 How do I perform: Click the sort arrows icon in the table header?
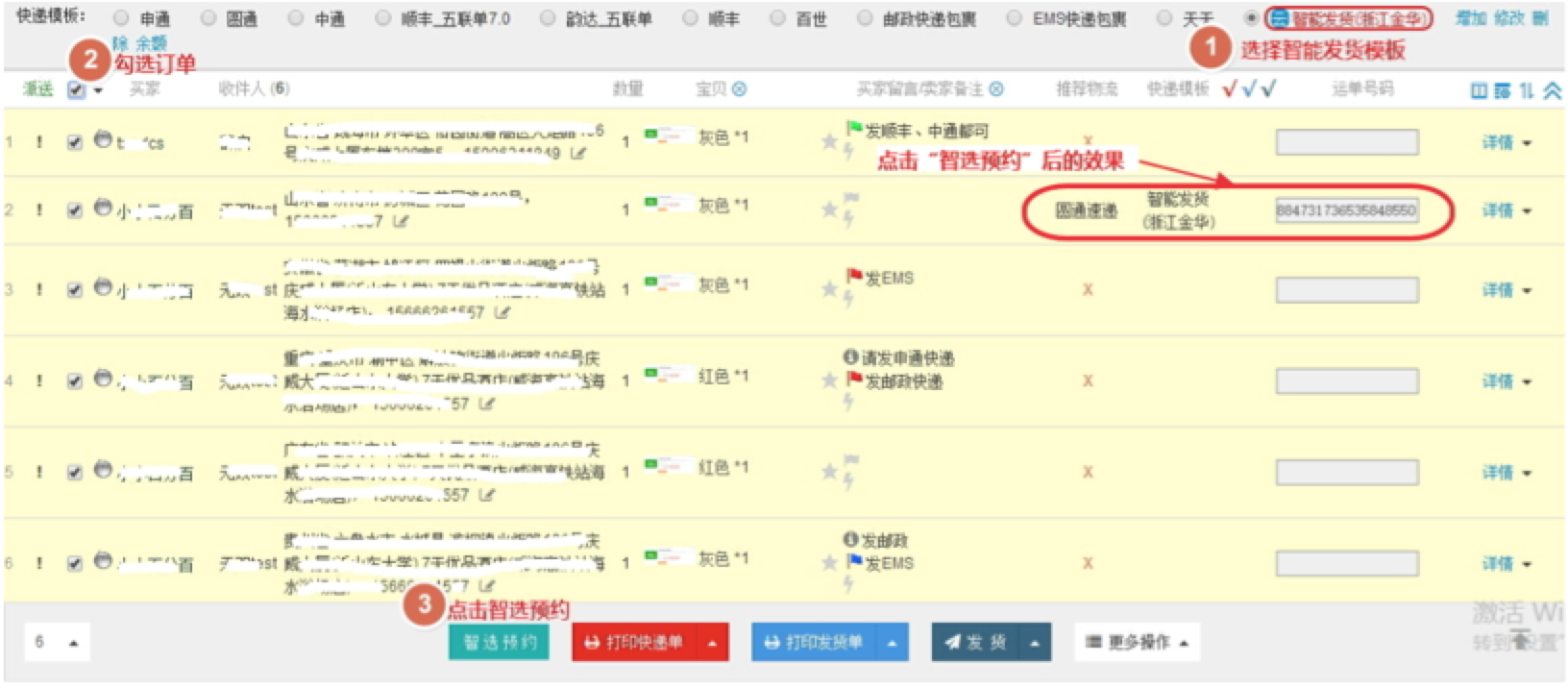1527,91
